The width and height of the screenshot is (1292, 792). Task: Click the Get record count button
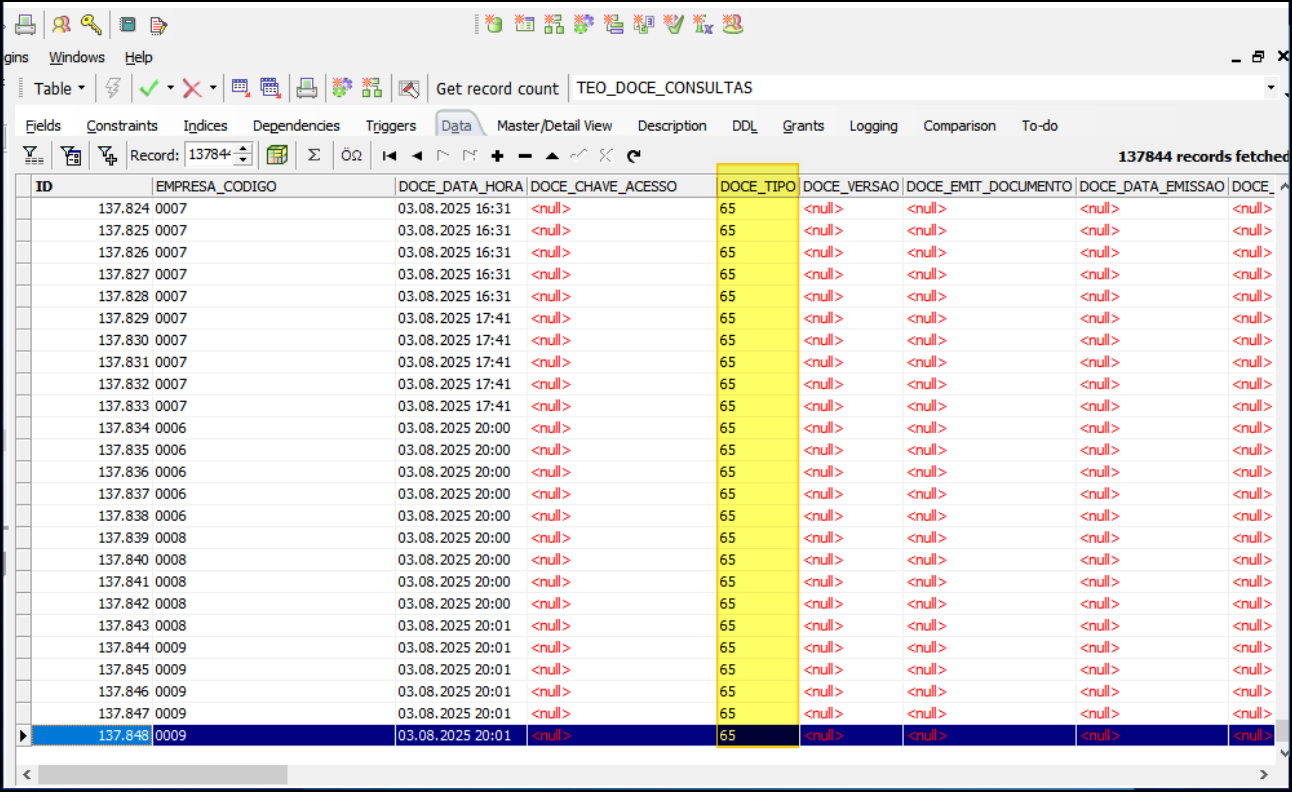(x=497, y=88)
